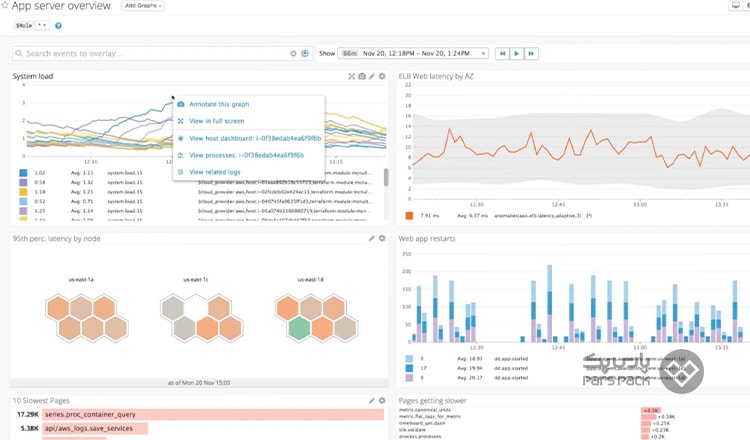The height and width of the screenshot is (440, 750).
Task: Click the timeboard_get.dash row
Action: 422,423
